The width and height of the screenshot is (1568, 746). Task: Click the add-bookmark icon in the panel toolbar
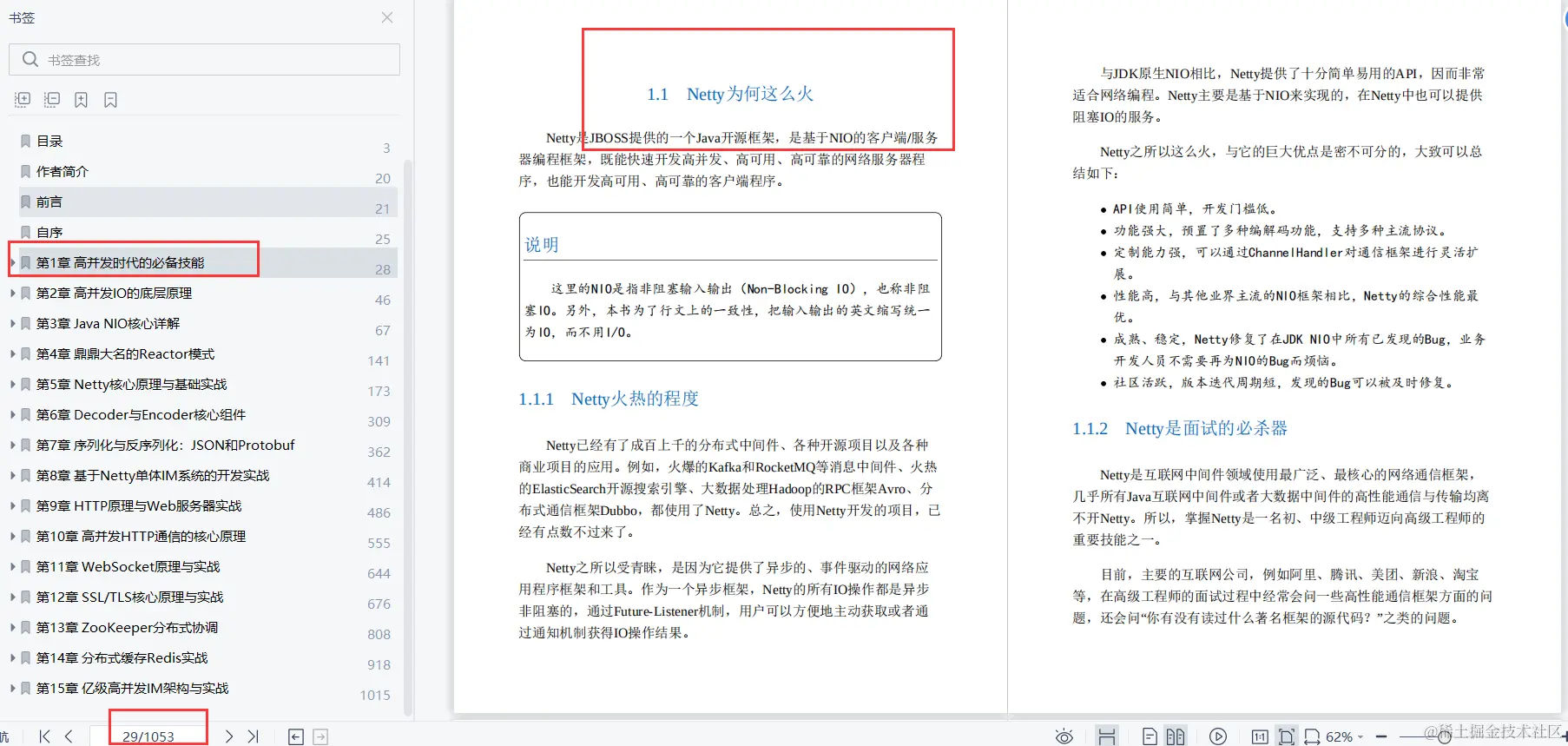[81, 100]
